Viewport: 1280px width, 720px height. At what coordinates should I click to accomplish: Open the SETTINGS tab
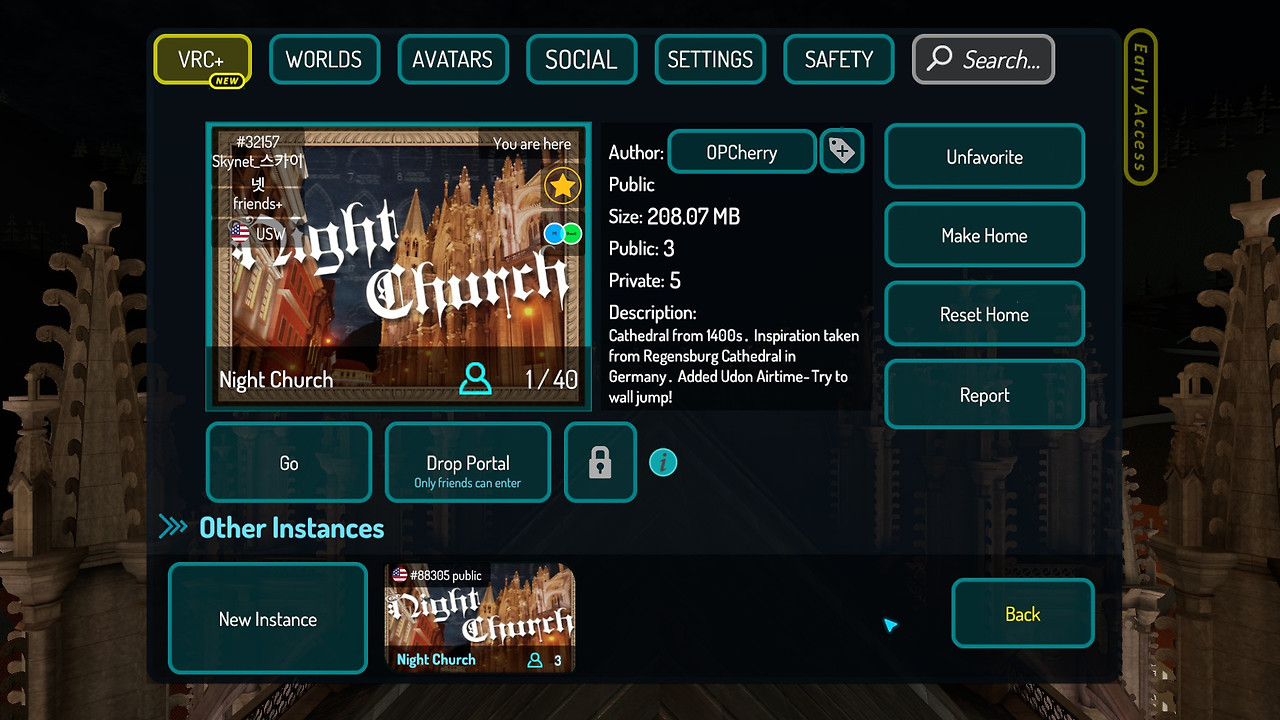710,59
